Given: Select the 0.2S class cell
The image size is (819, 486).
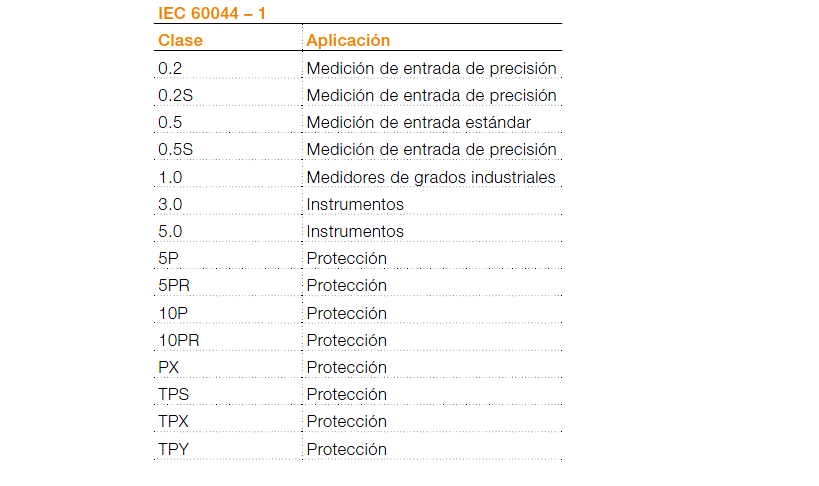Looking at the screenshot, I should point(175,95).
